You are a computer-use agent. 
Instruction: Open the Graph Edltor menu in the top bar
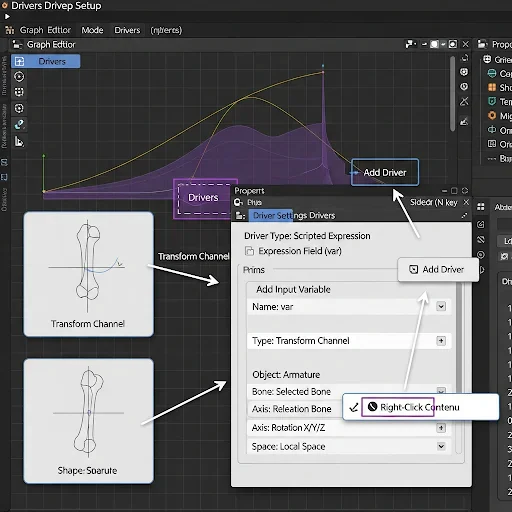click(45, 30)
